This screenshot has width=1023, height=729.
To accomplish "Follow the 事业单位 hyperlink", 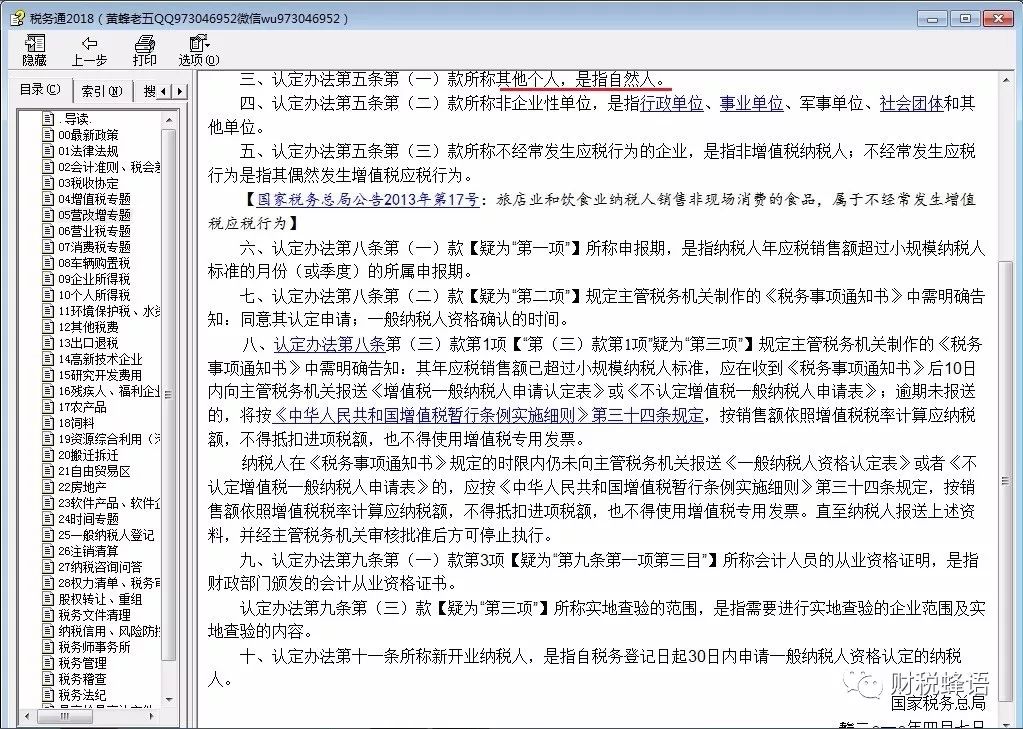I will pos(752,103).
